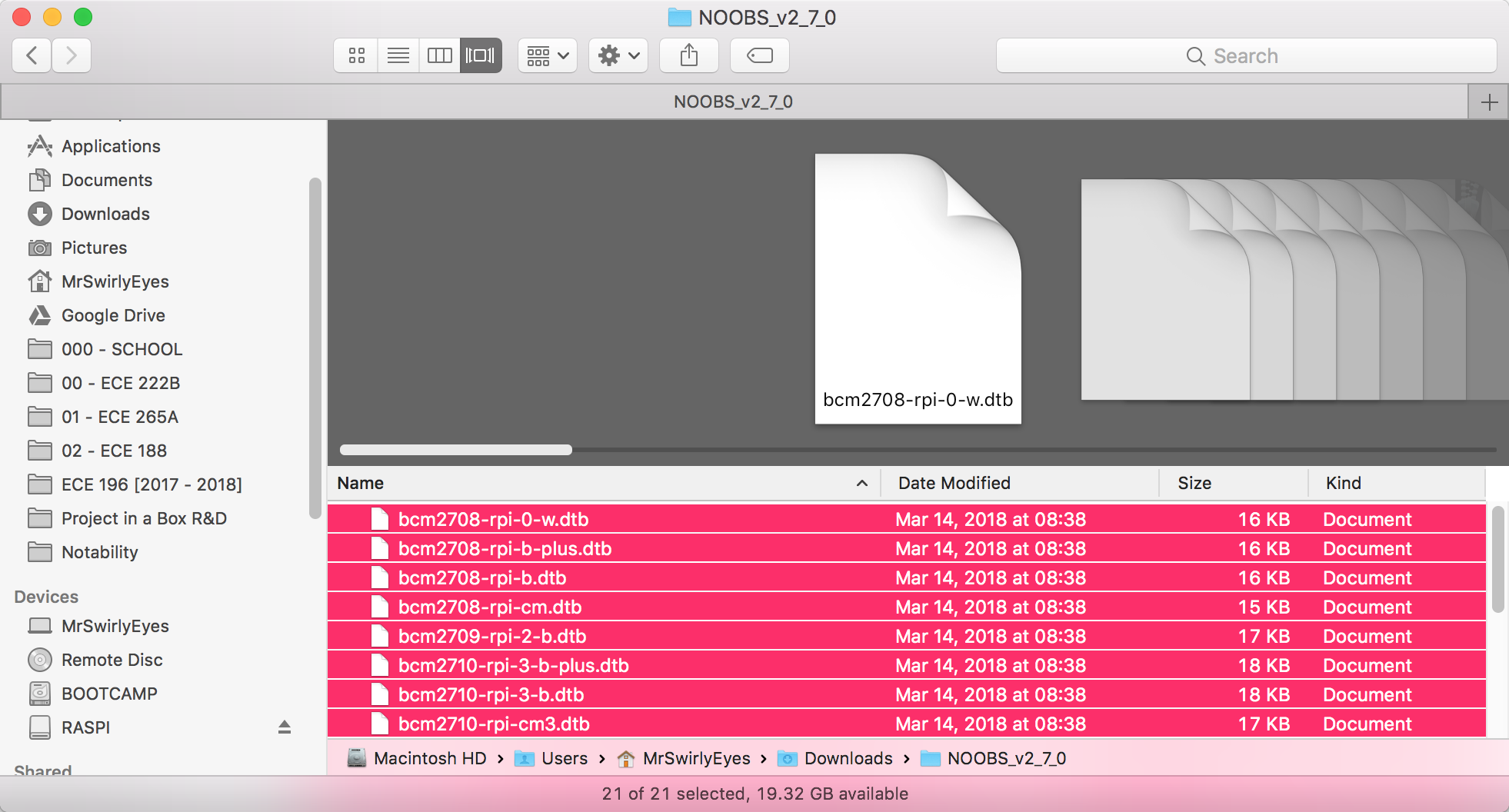
Task: Click the Edit Tags toolbar icon
Action: pyautogui.click(x=759, y=55)
